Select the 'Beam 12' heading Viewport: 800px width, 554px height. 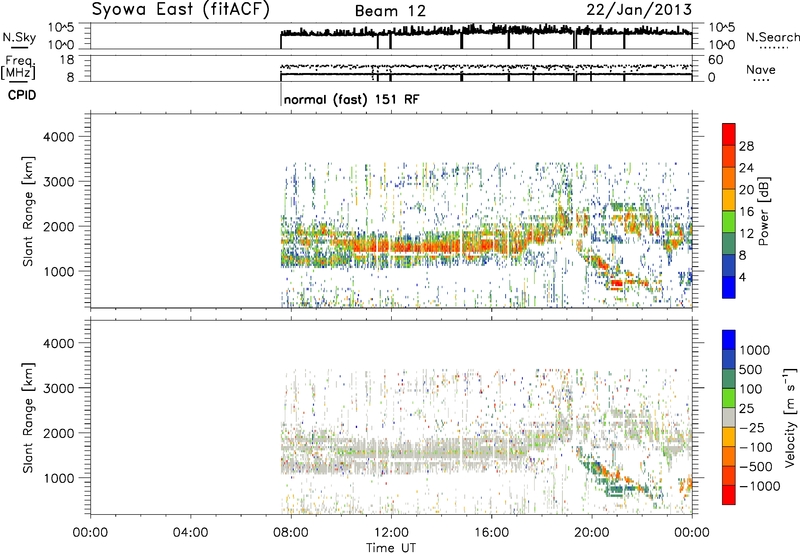(390, 11)
